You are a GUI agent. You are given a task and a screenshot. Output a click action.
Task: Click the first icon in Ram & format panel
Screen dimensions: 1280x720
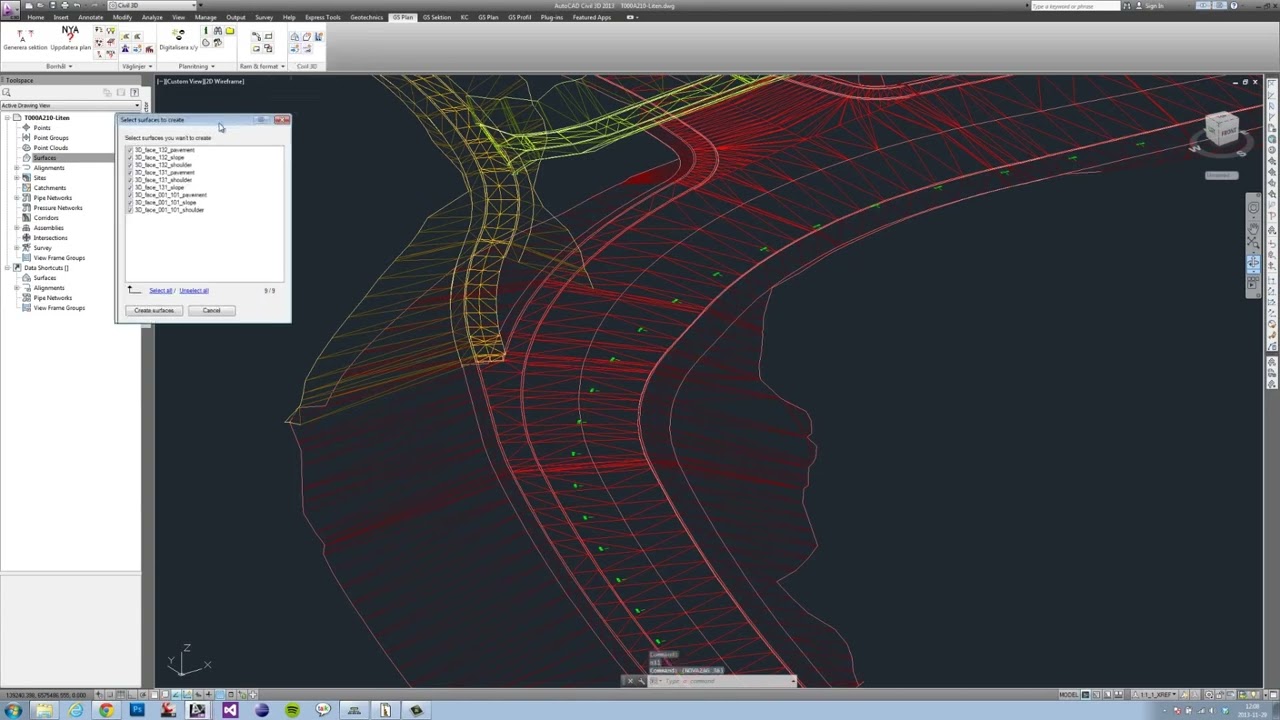point(256,37)
